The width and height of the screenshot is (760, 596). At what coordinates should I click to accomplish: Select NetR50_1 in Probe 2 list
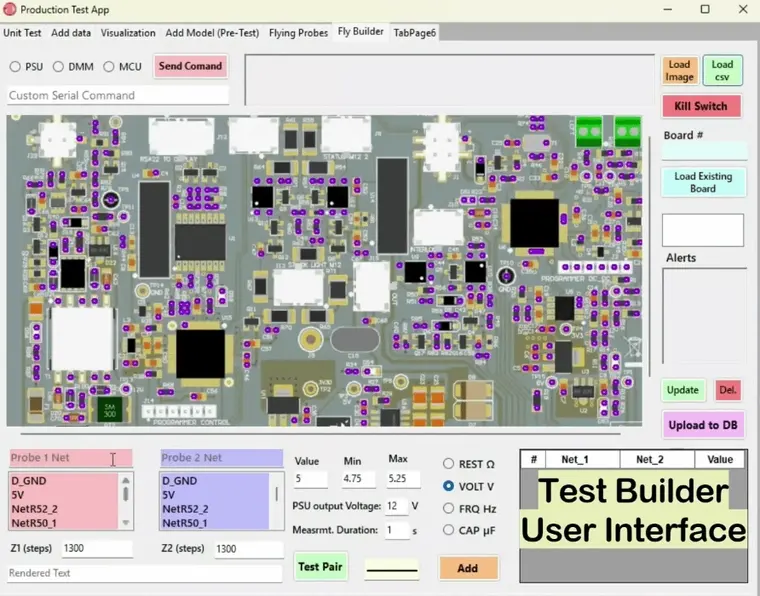tap(215, 523)
